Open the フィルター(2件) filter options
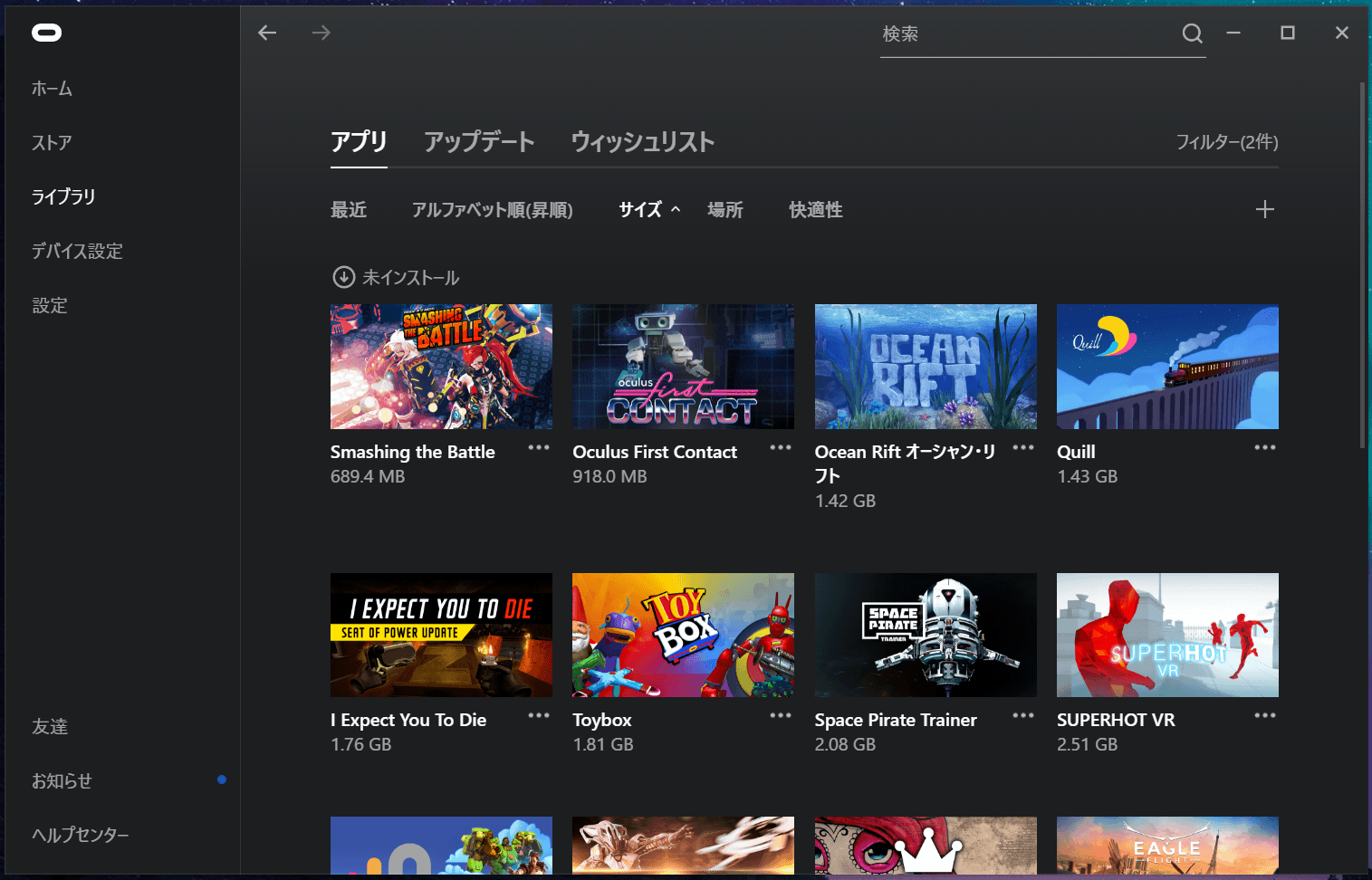The width and height of the screenshot is (1372, 880). click(1227, 142)
